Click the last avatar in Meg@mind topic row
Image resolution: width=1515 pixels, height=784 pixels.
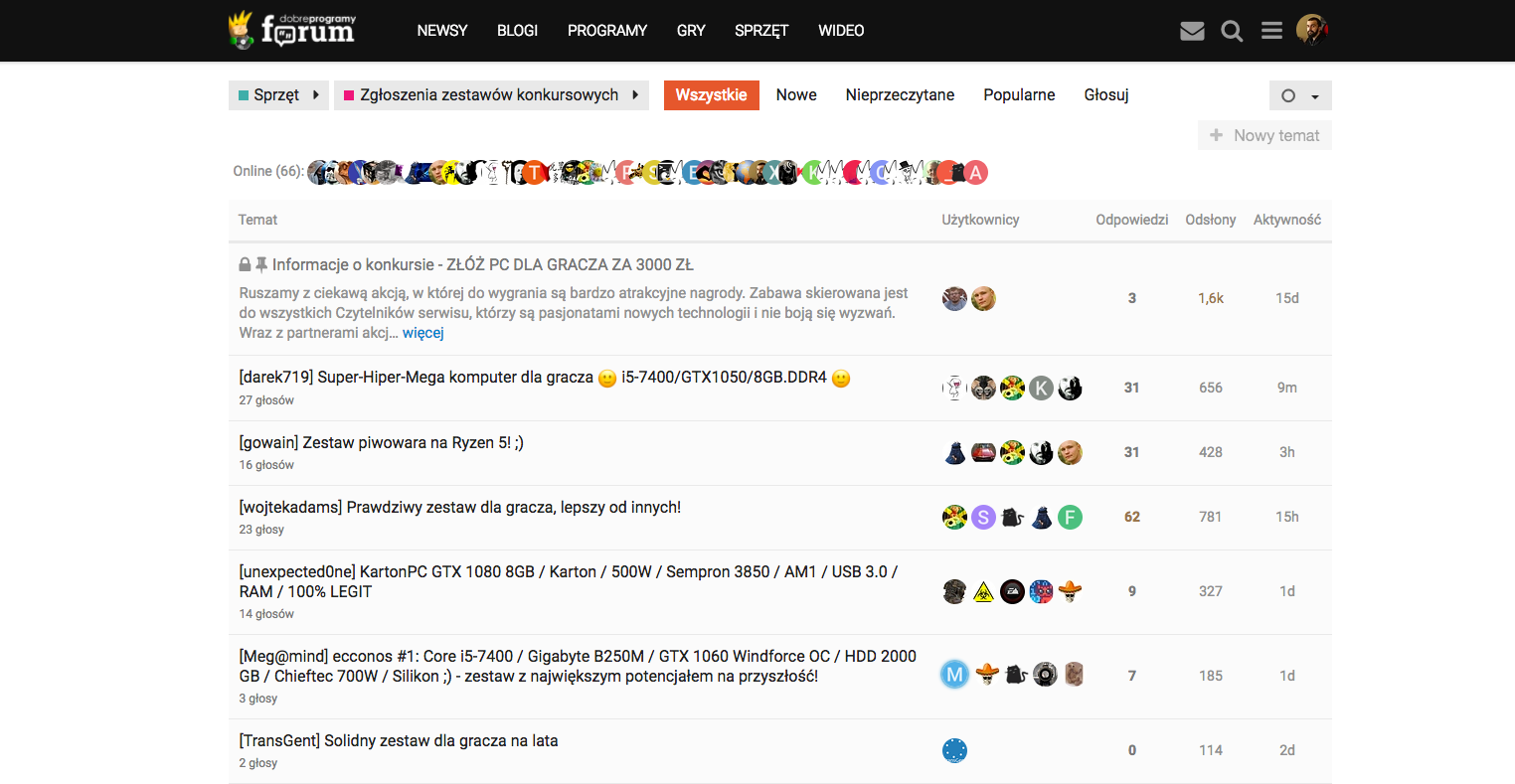[1074, 676]
